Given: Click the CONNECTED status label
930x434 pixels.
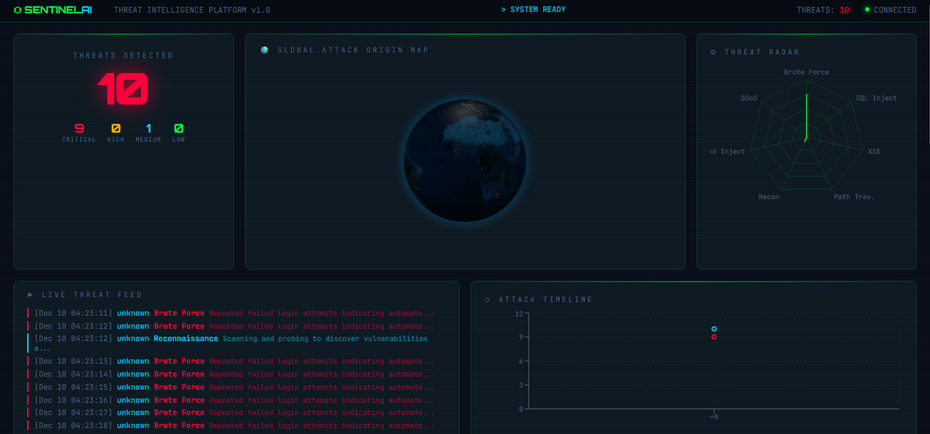Looking at the screenshot, I should point(895,10).
